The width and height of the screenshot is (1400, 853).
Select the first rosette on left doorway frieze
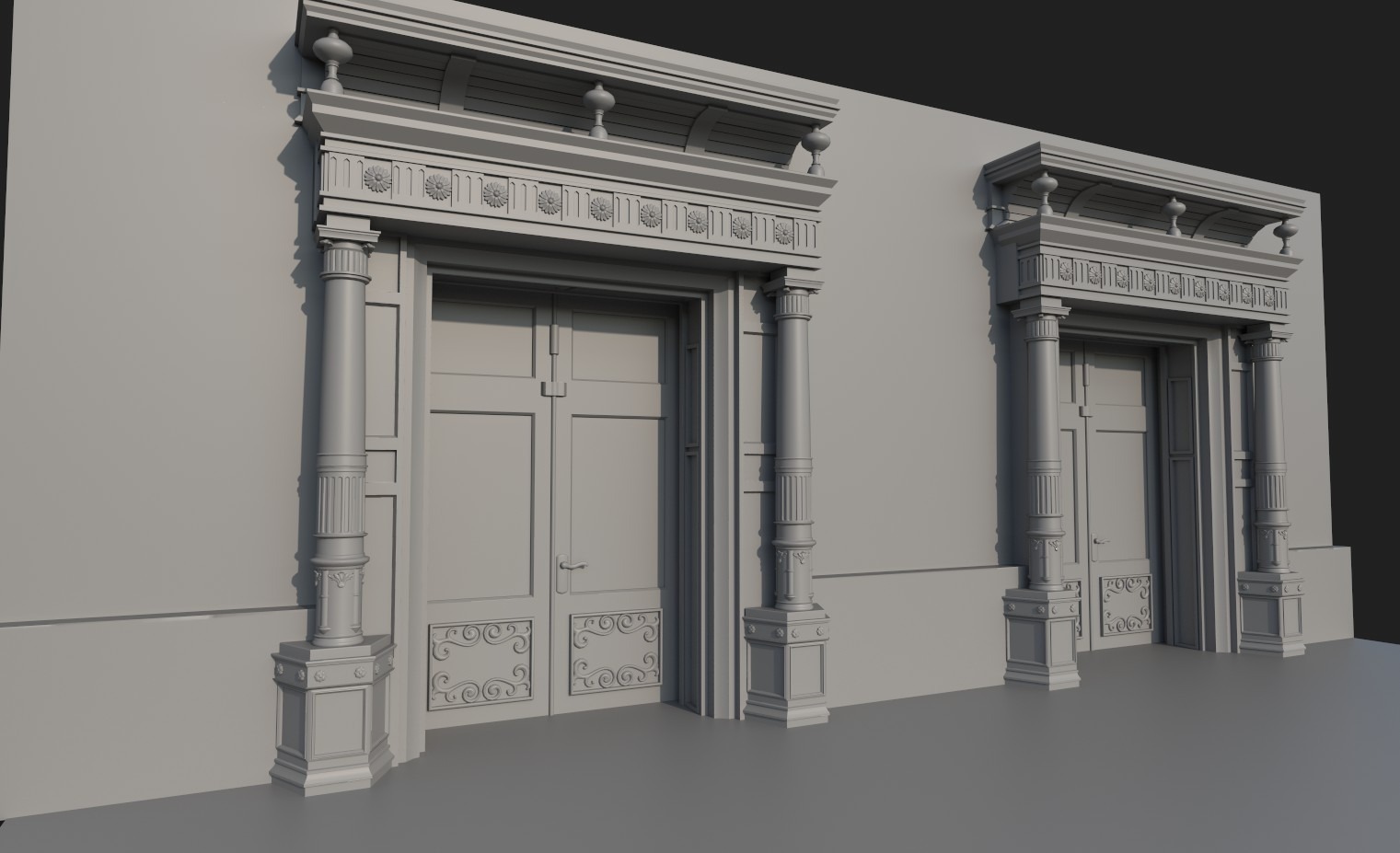(376, 179)
